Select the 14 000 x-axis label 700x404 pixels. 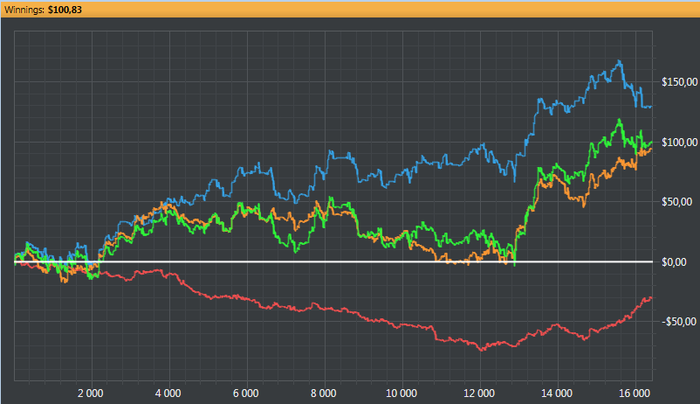tap(557, 393)
